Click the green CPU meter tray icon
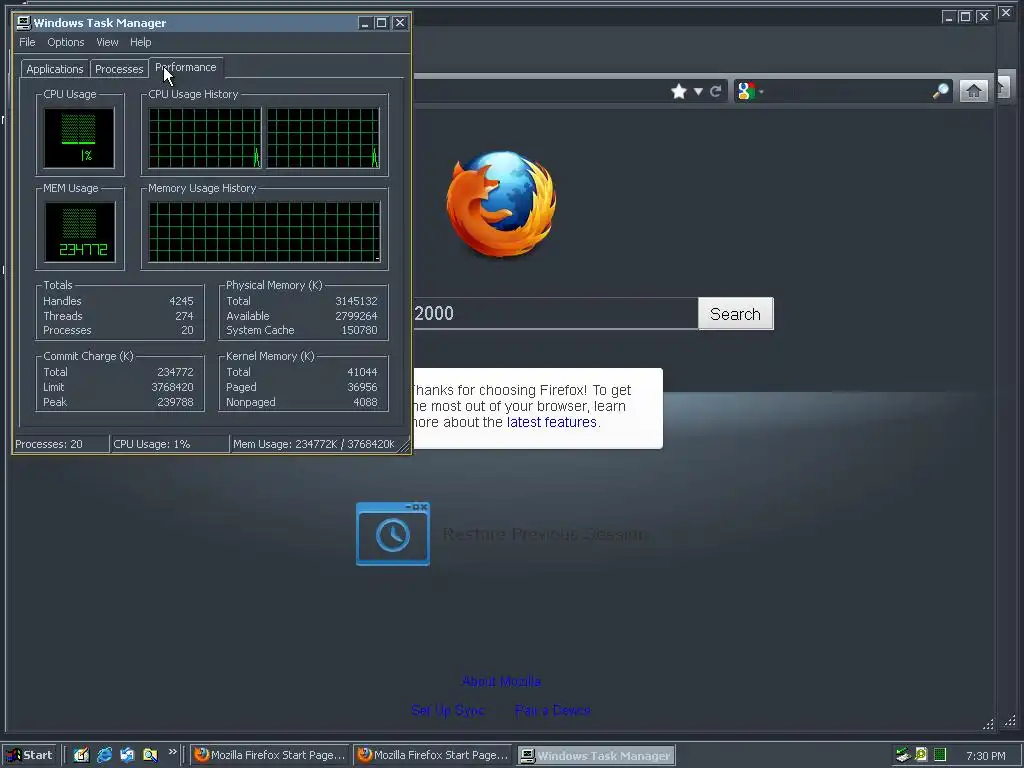The image size is (1024, 768). [940, 755]
